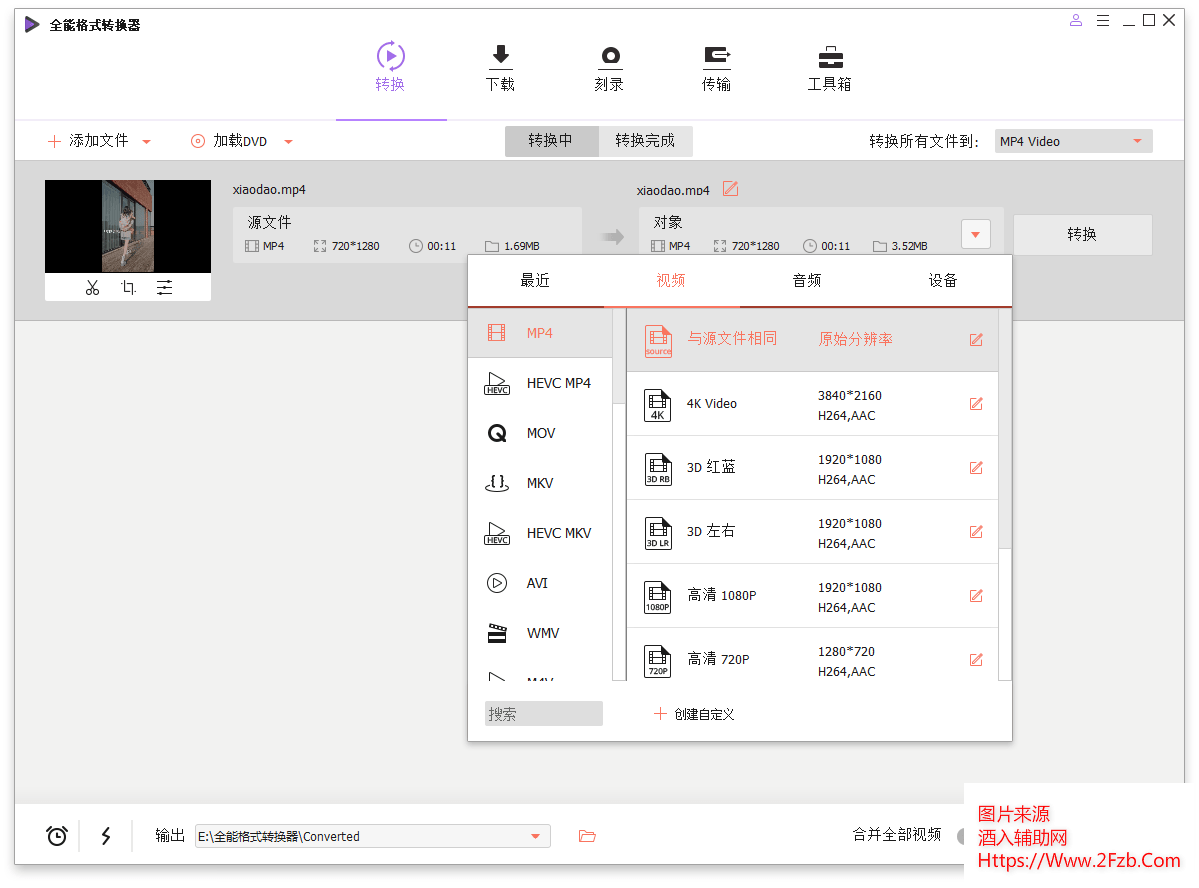This screenshot has width=1199, height=888.
Task: Click the 转换 convert button
Action: pos(1082,235)
